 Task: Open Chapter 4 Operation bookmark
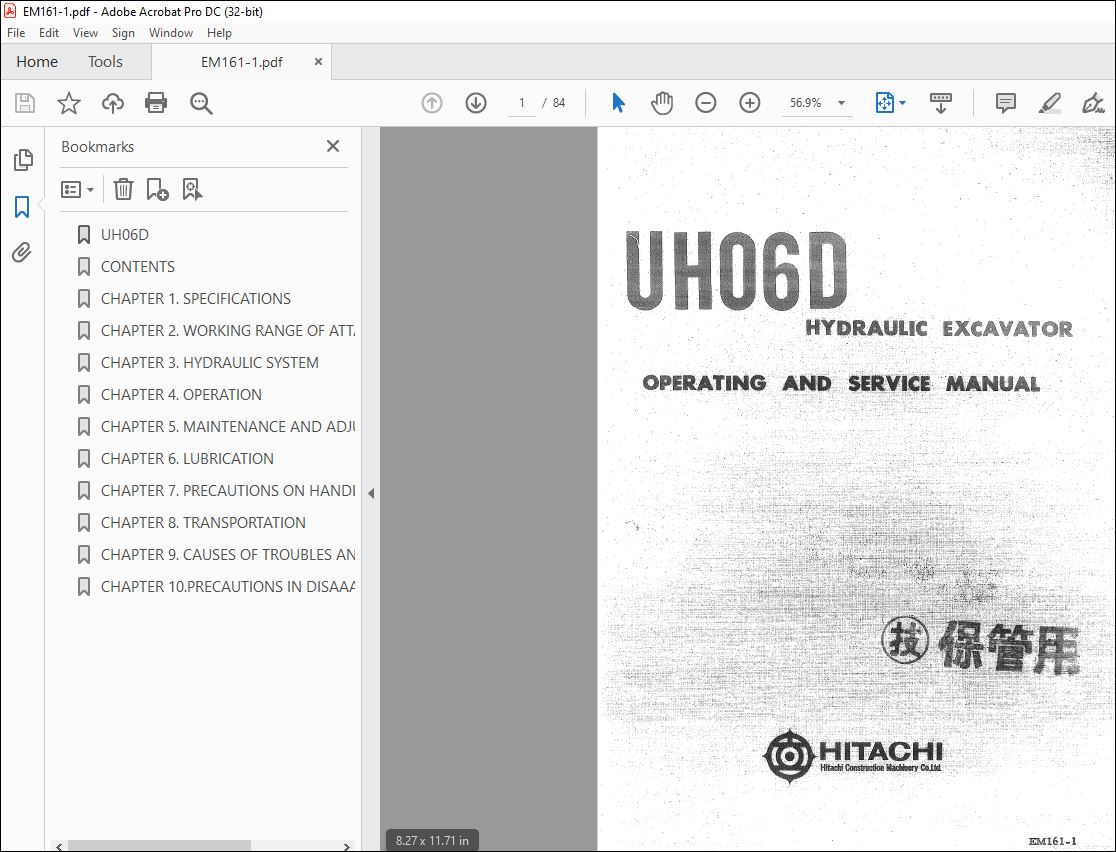[181, 394]
